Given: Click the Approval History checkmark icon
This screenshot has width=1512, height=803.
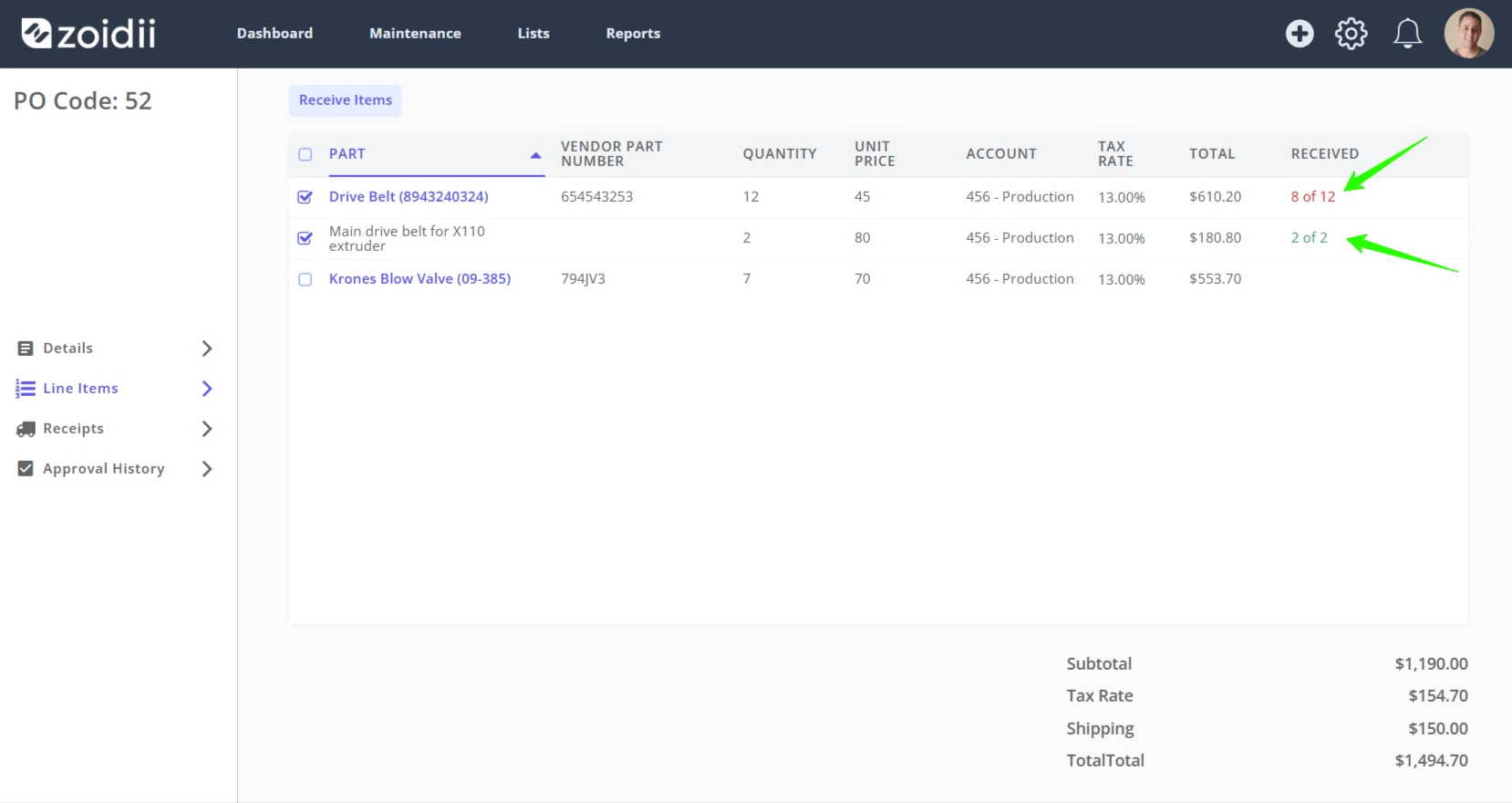Looking at the screenshot, I should coord(26,469).
